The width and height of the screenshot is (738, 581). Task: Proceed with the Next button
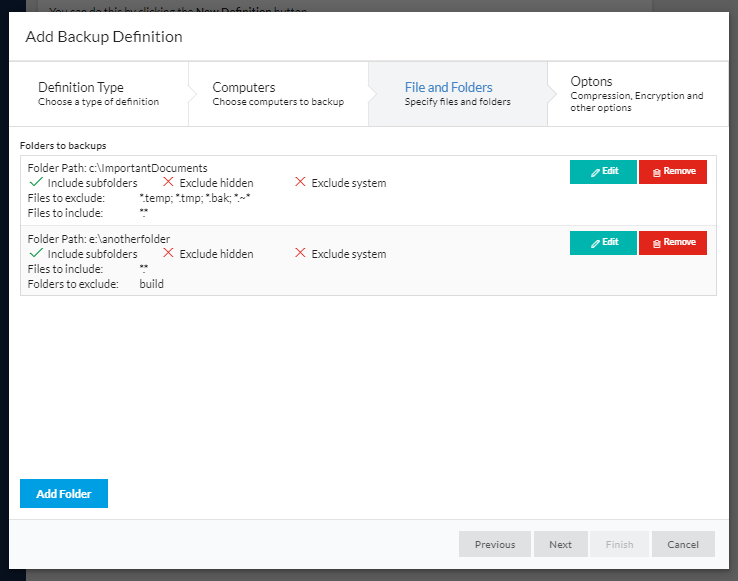pos(560,544)
